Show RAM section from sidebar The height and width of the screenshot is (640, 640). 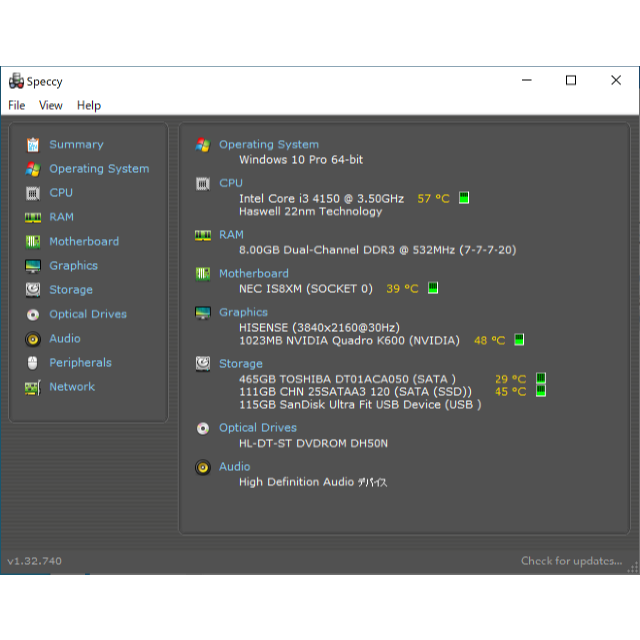[x=62, y=217]
